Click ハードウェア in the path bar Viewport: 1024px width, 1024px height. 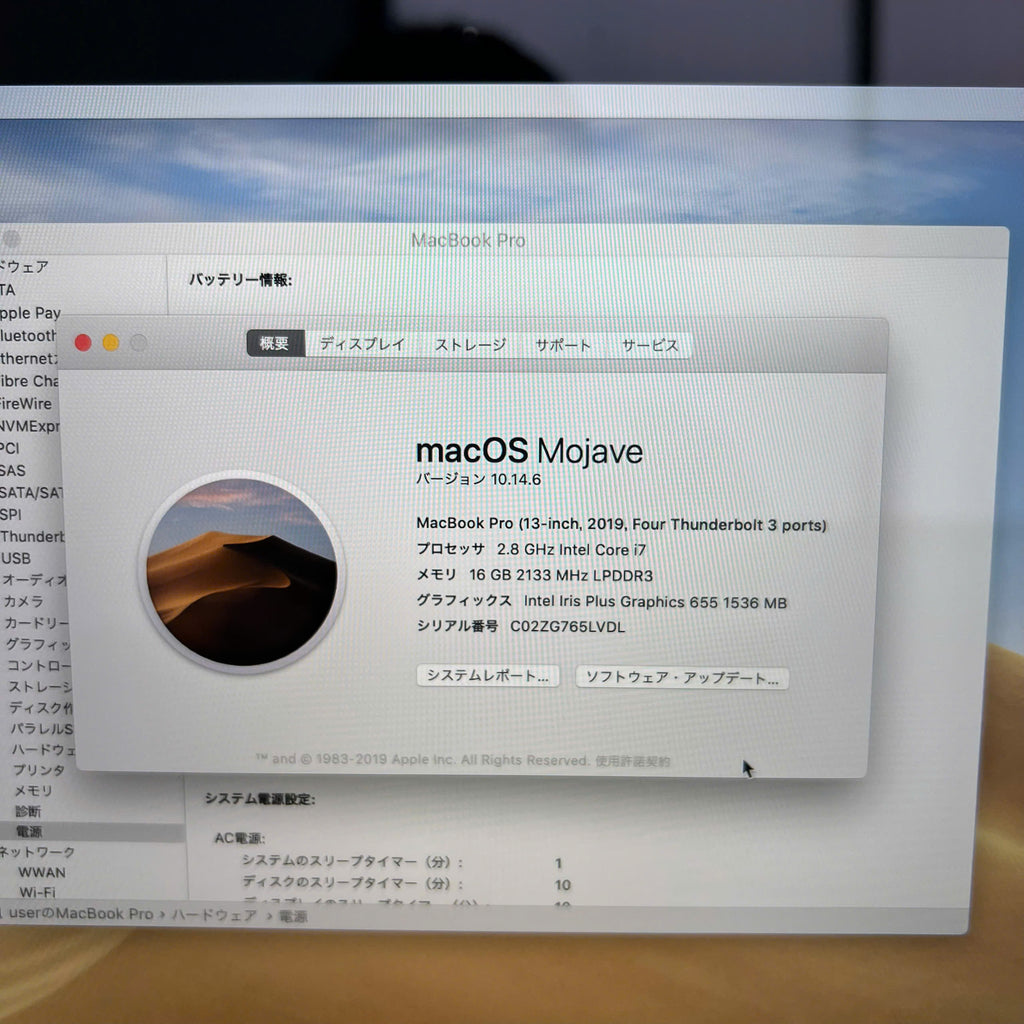[214, 915]
